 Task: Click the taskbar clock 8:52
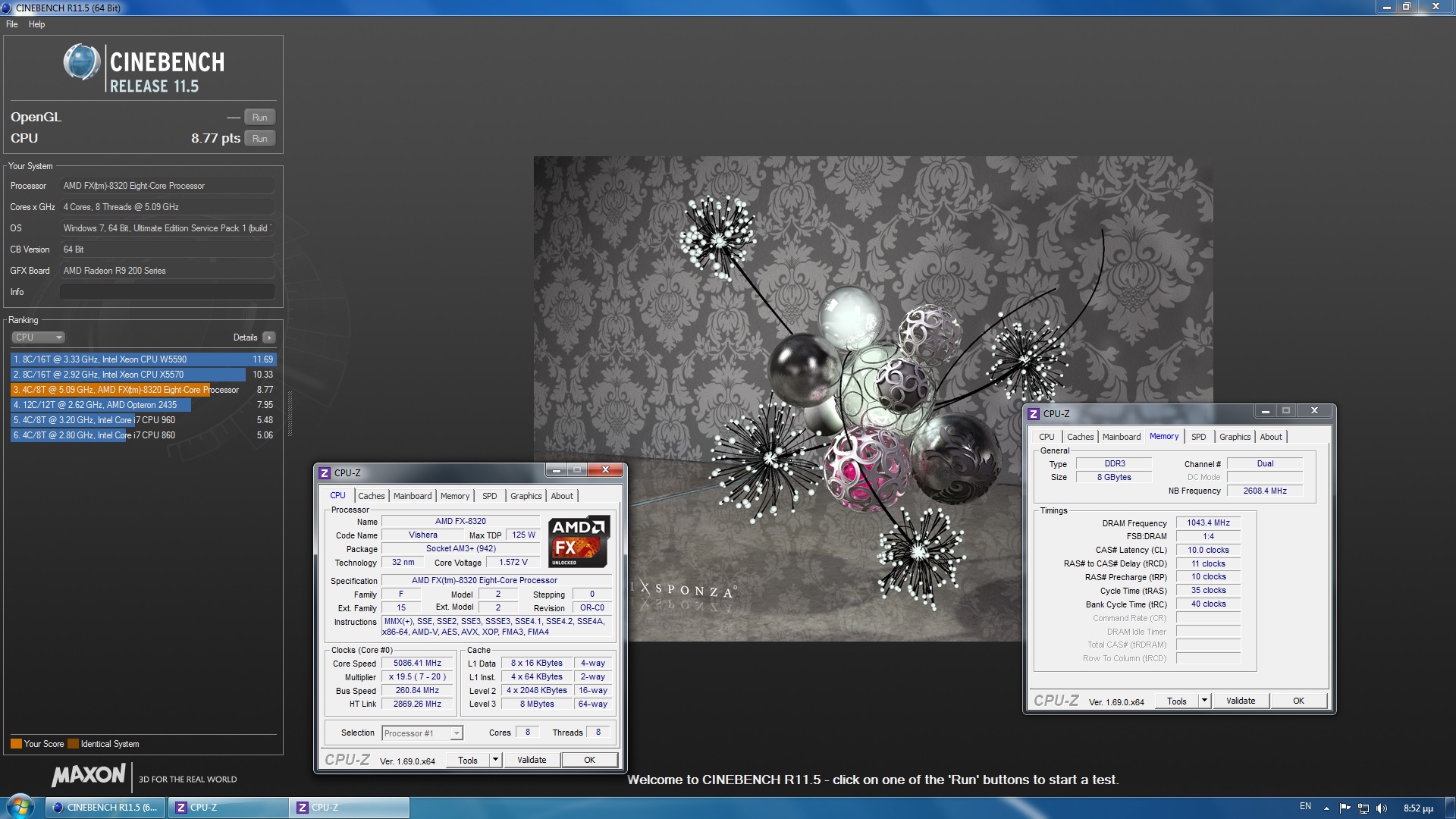(x=1418, y=808)
